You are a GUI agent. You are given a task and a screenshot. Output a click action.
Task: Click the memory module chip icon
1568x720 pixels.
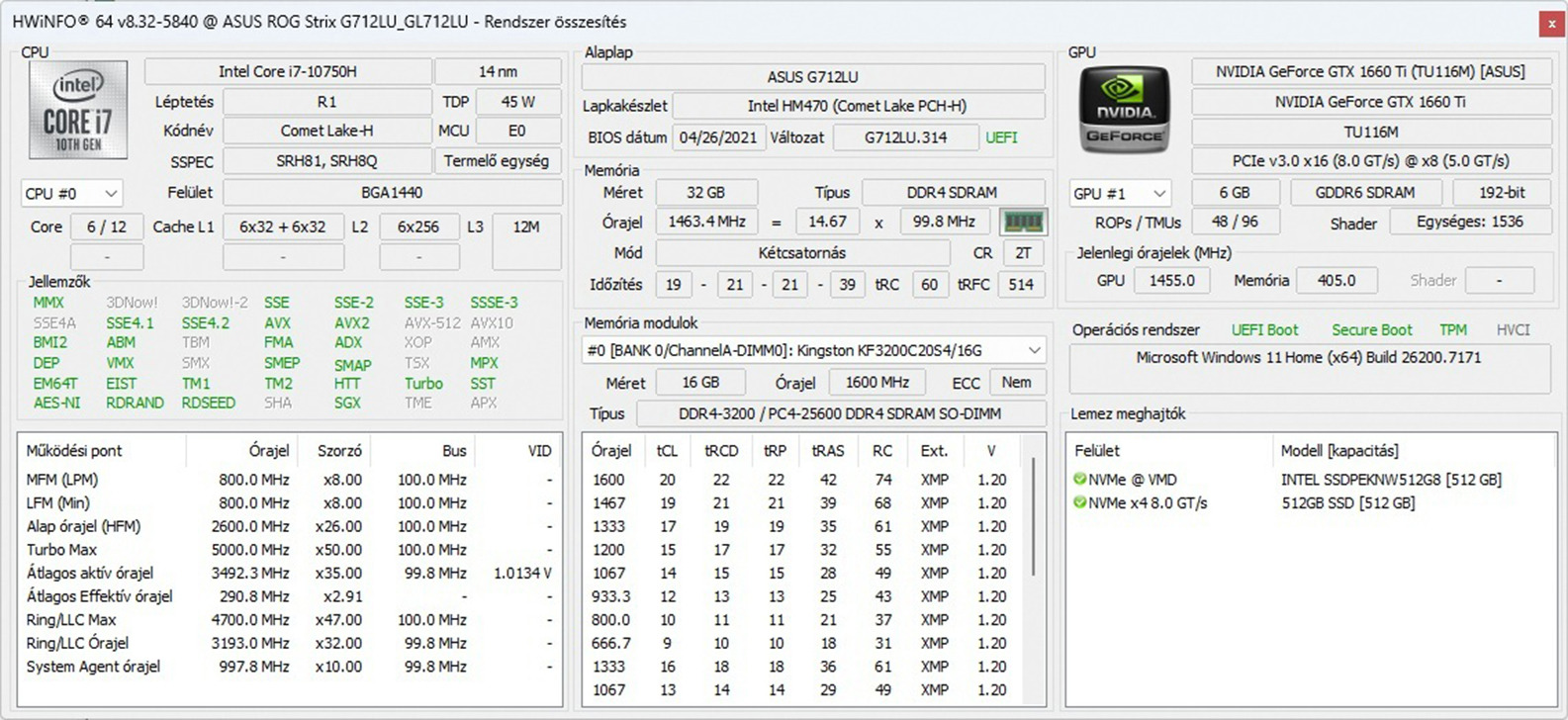tap(1023, 223)
